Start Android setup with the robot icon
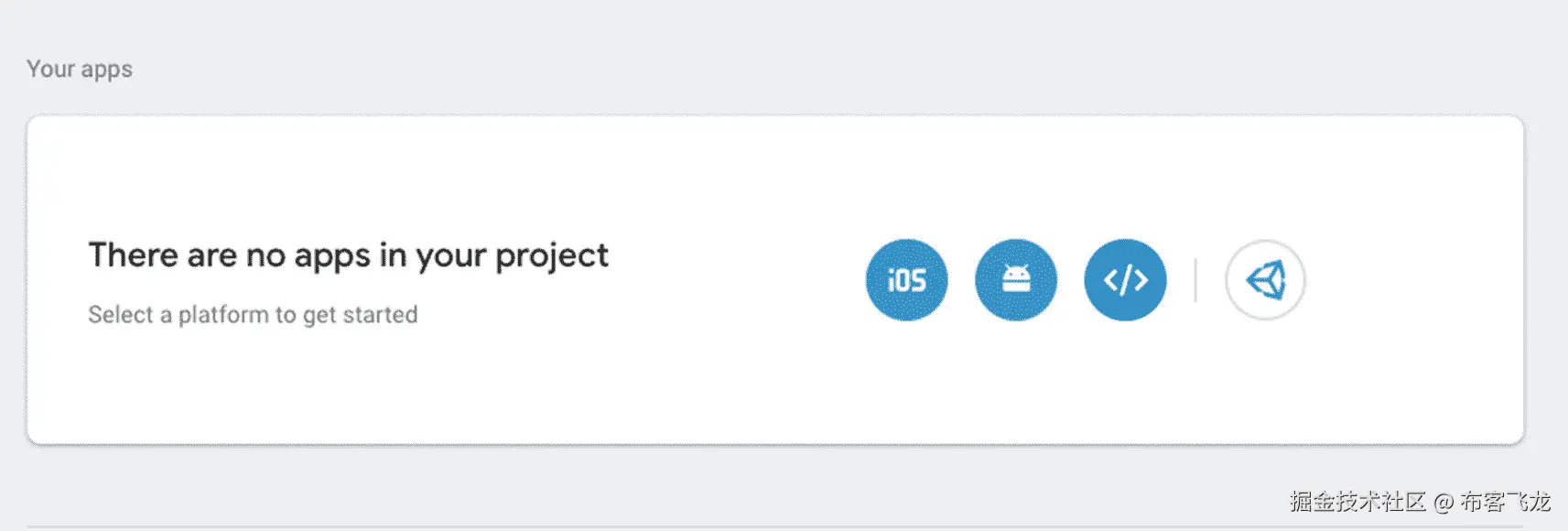1568x531 pixels. (x=1016, y=280)
